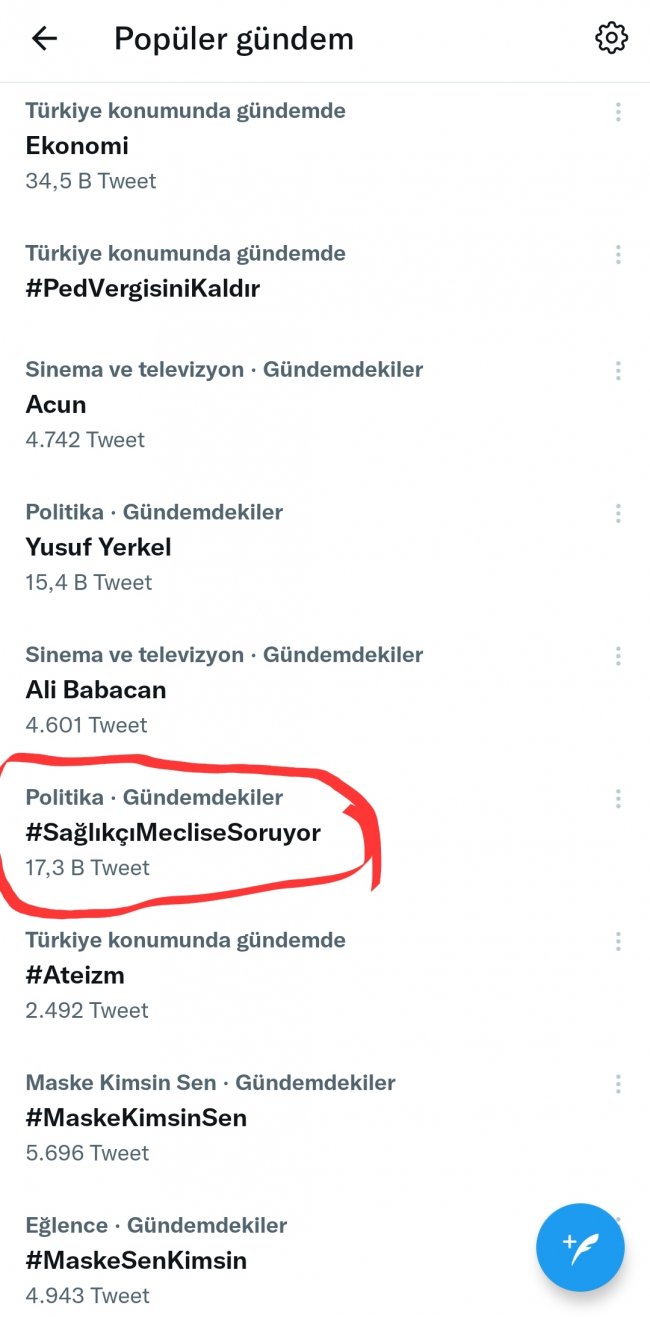
Task: Open more options for #Ateizm trend
Action: coord(618,942)
